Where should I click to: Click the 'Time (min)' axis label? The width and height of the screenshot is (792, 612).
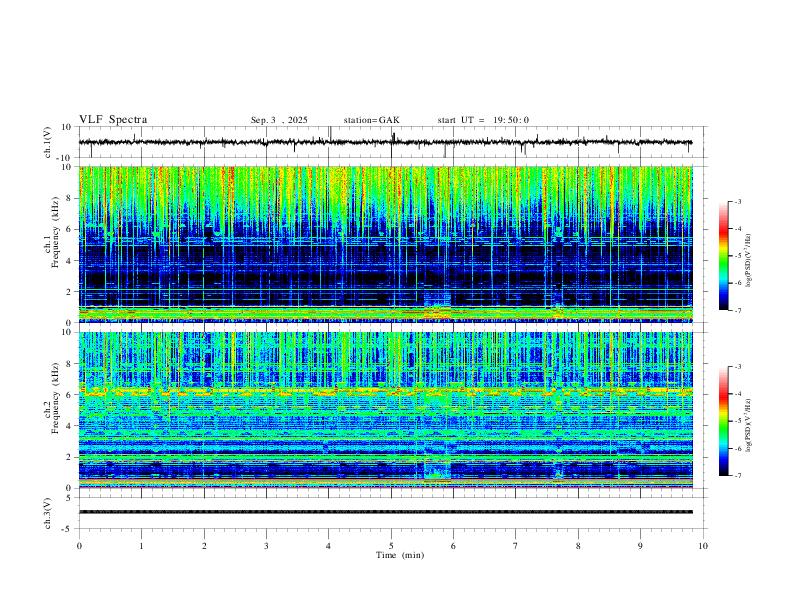tap(400, 555)
